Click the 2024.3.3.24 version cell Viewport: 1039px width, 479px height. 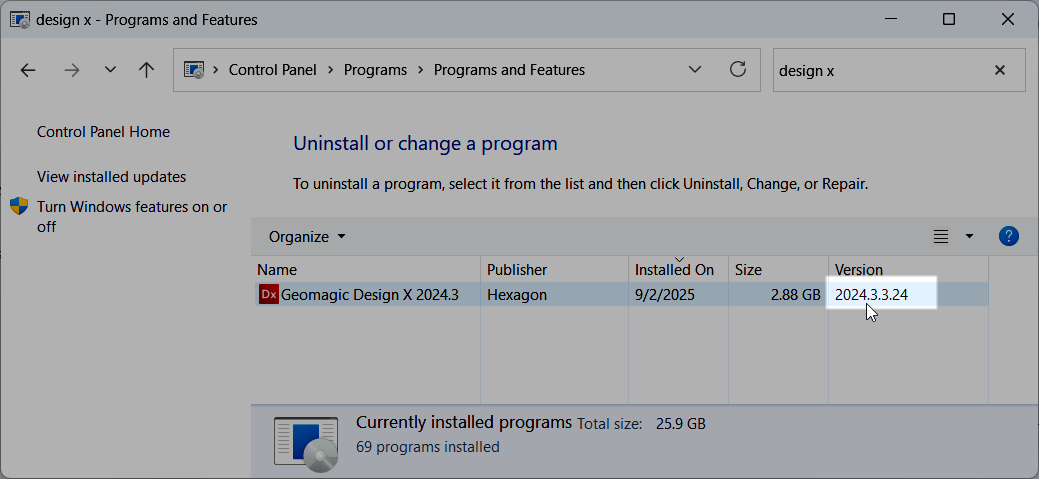[871, 295]
